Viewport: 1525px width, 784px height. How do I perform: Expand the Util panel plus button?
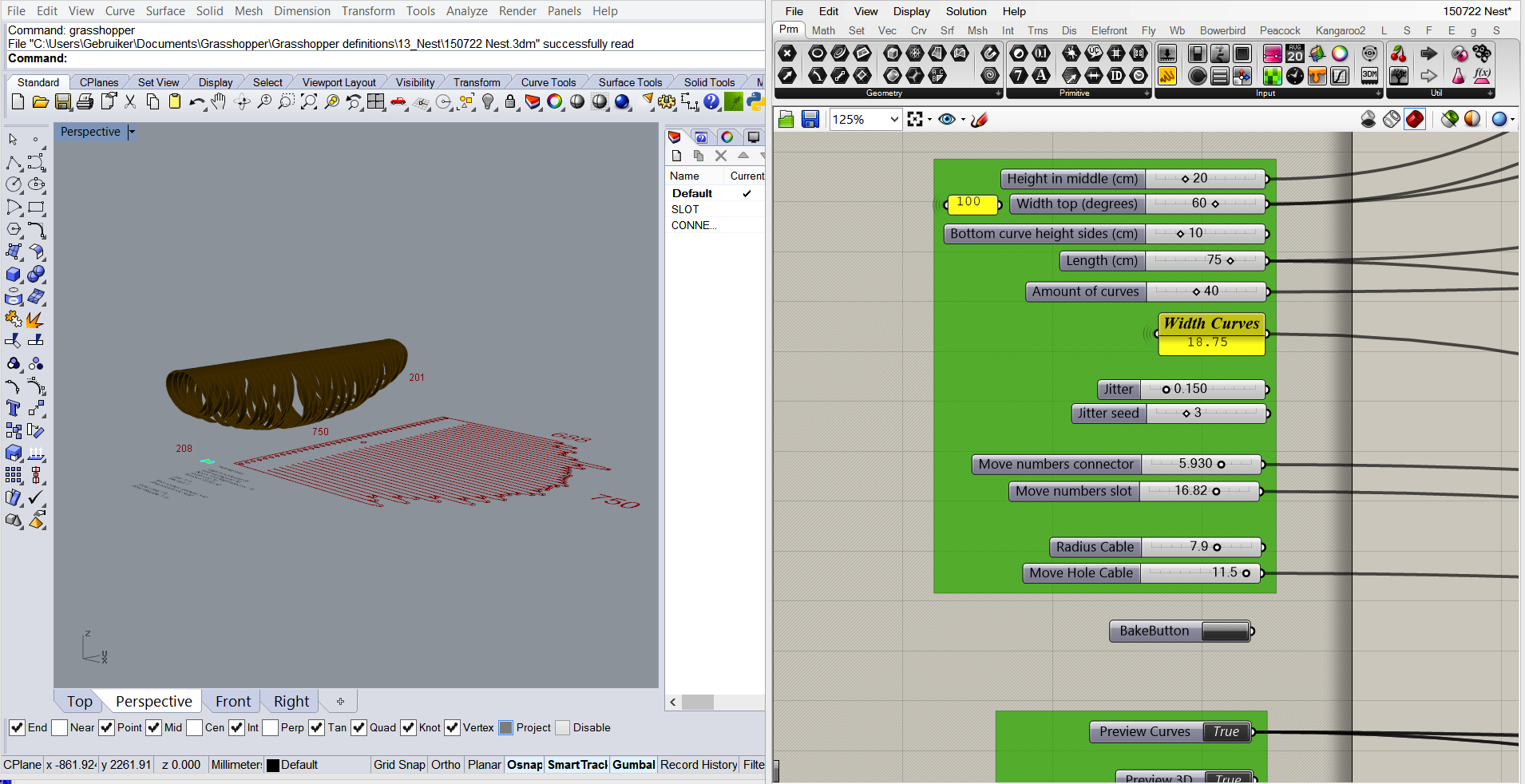(x=1491, y=93)
